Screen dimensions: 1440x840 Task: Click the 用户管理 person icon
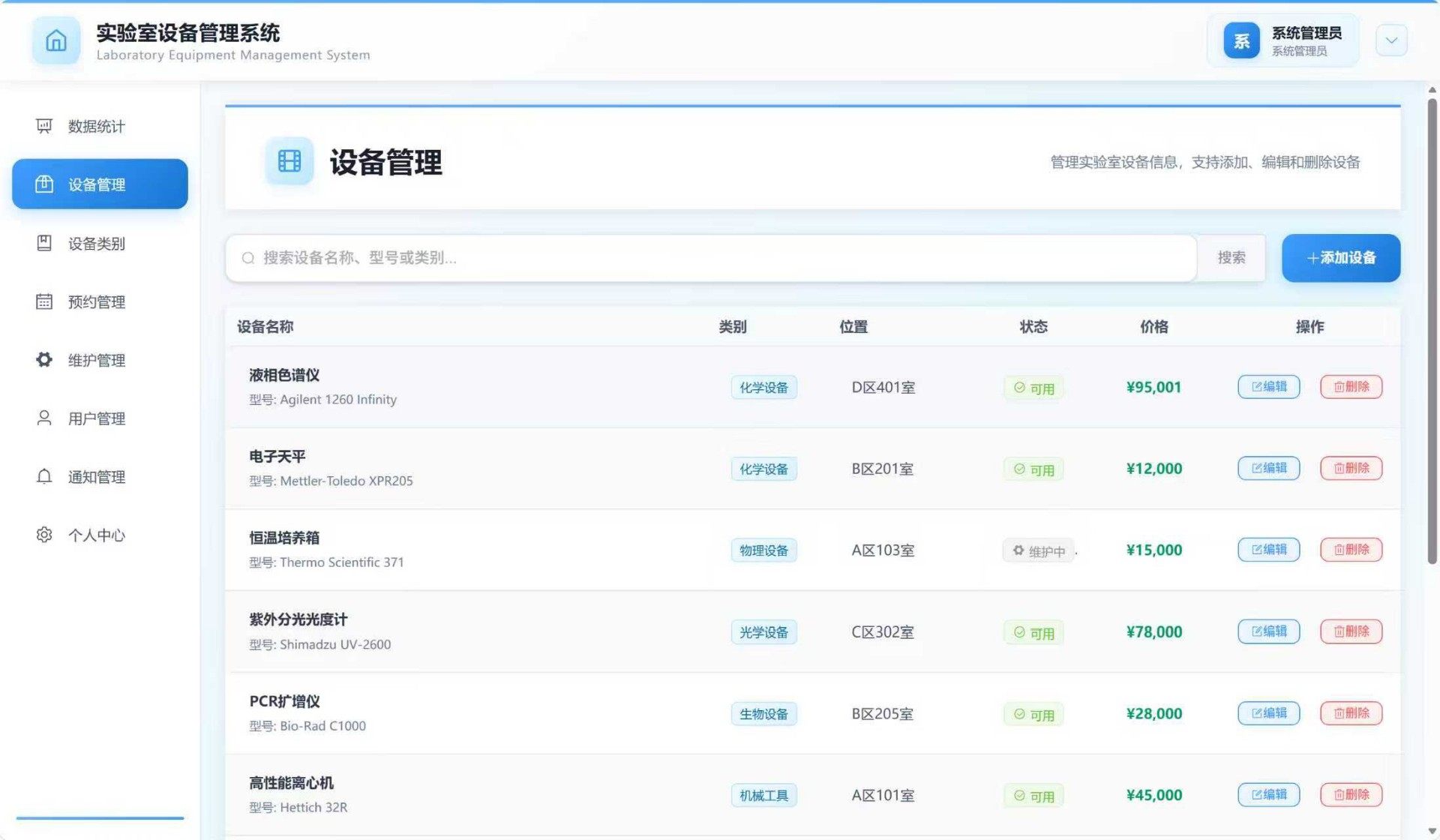(44, 418)
